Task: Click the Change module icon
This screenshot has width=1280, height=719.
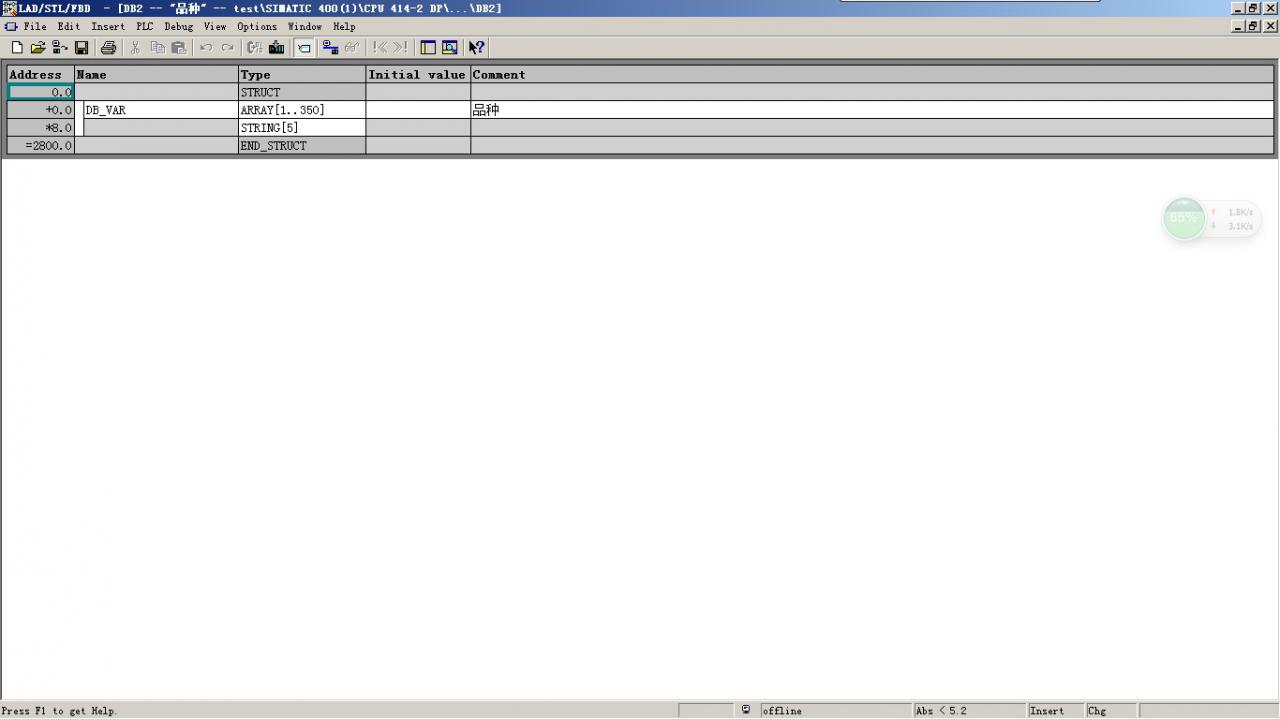Action: (255, 47)
